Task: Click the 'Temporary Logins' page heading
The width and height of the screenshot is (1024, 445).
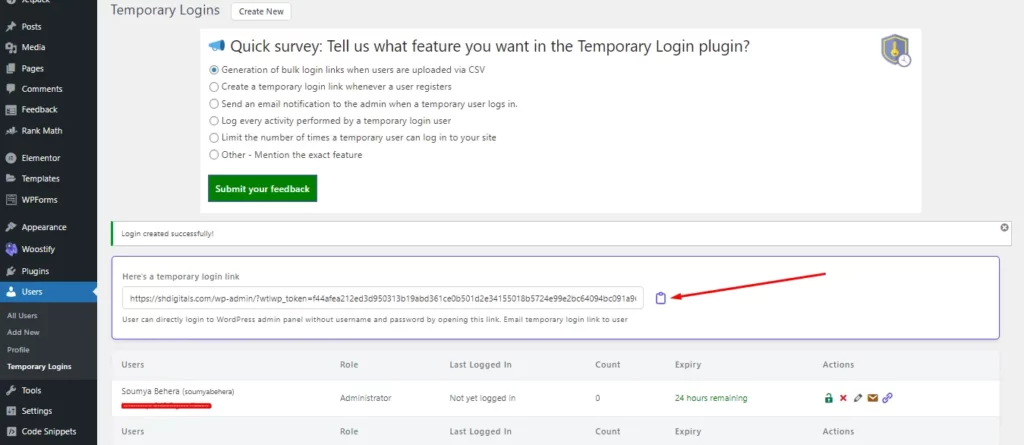Action: coord(165,10)
